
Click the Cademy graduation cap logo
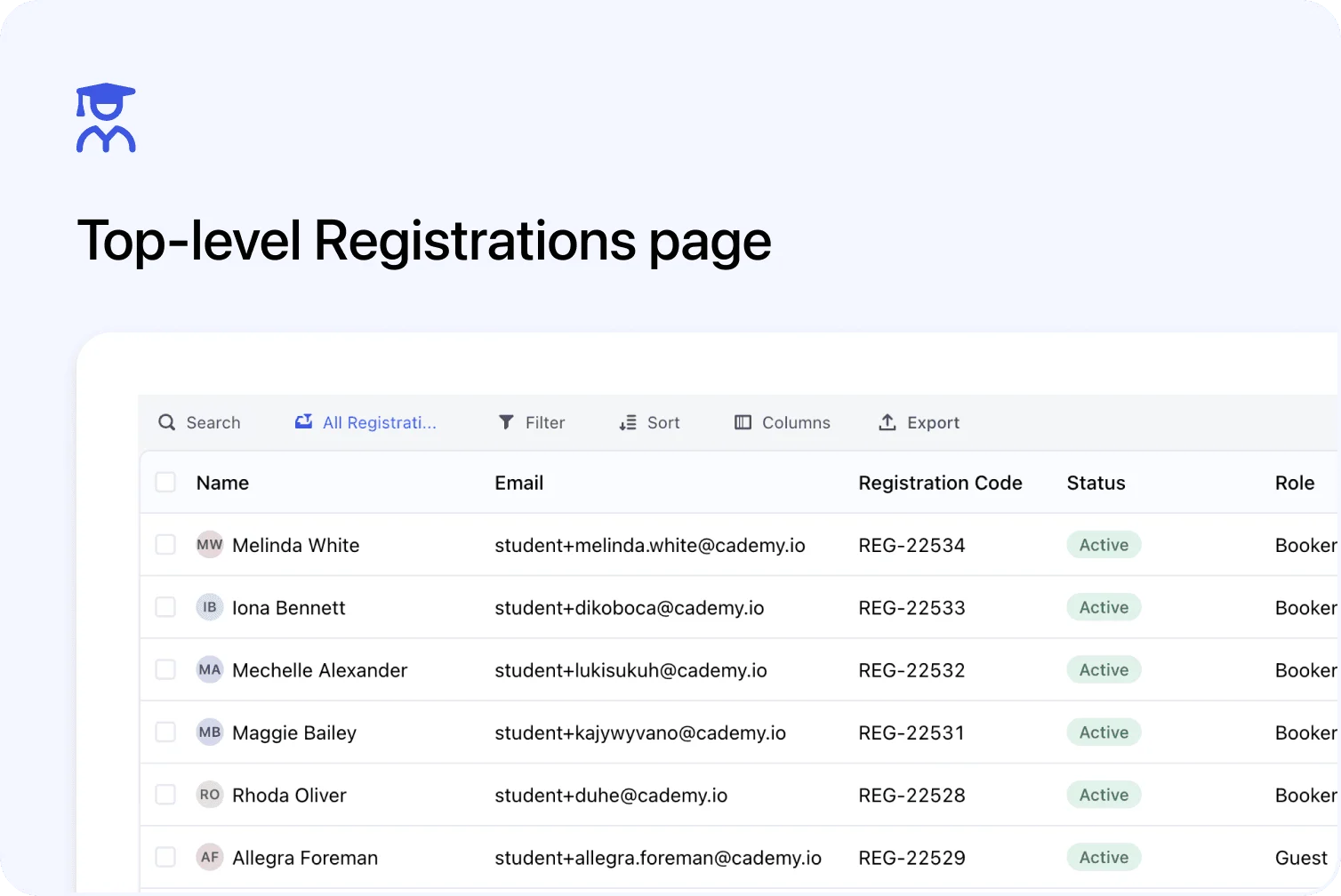pyautogui.click(x=106, y=118)
